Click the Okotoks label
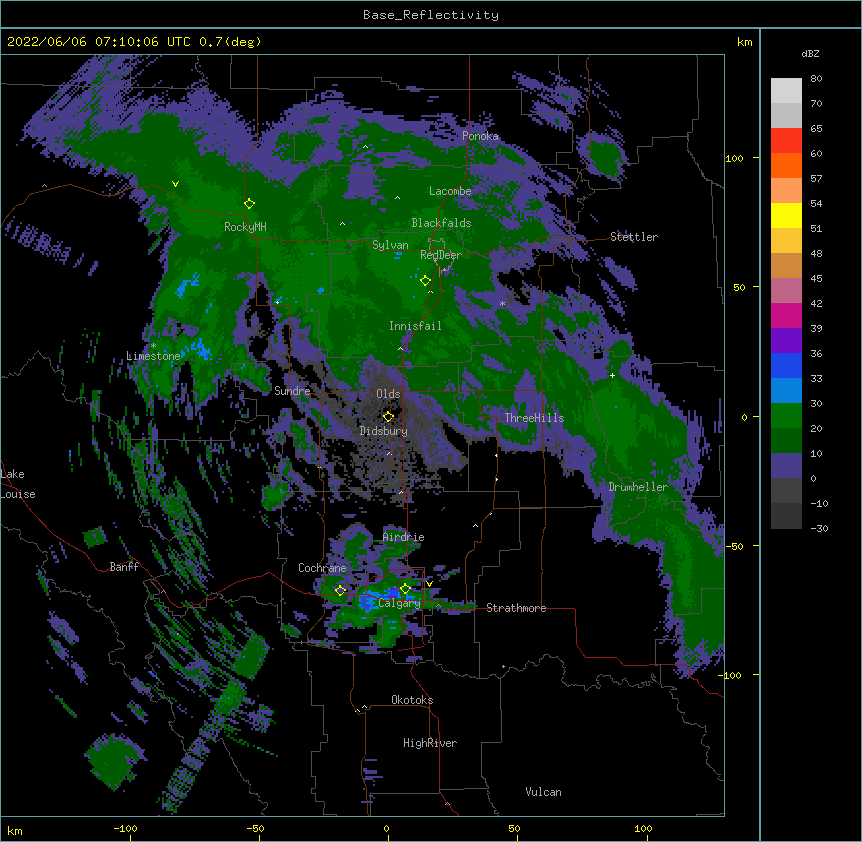 [x=412, y=700]
